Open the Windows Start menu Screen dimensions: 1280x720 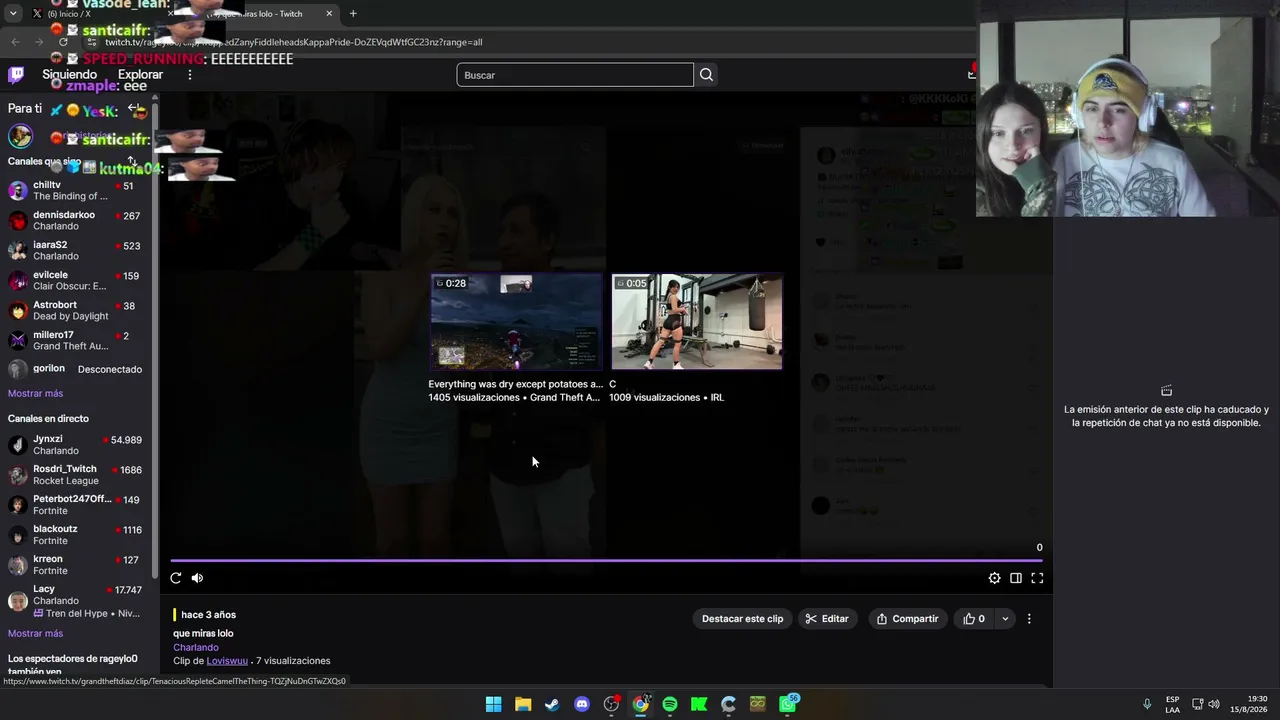click(494, 704)
